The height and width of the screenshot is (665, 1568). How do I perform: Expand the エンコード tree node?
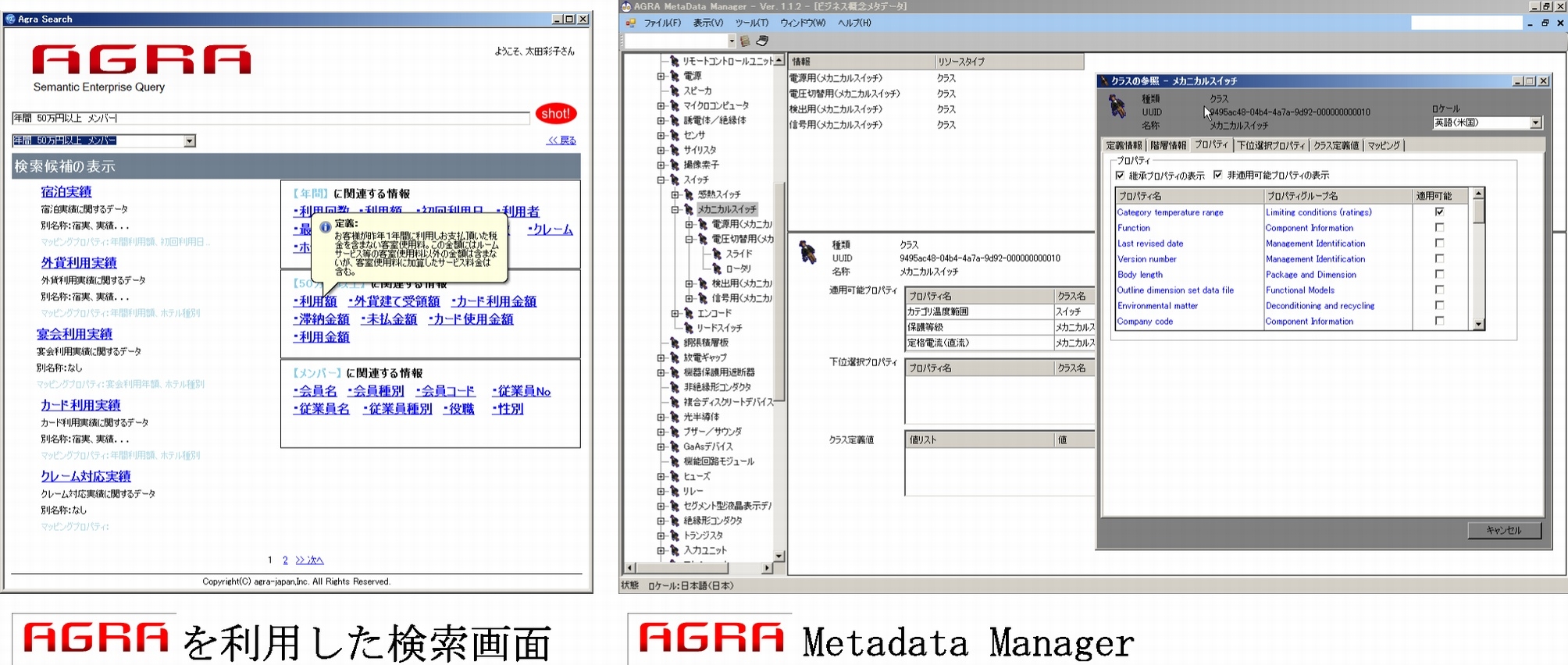675,313
